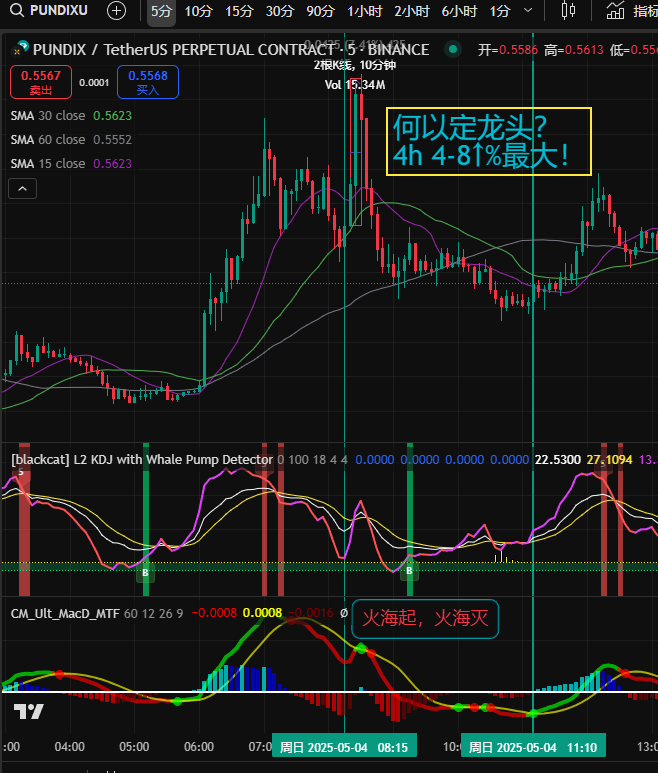Click the green market status dot
Screen dimensions: 658x773
point(453,49)
